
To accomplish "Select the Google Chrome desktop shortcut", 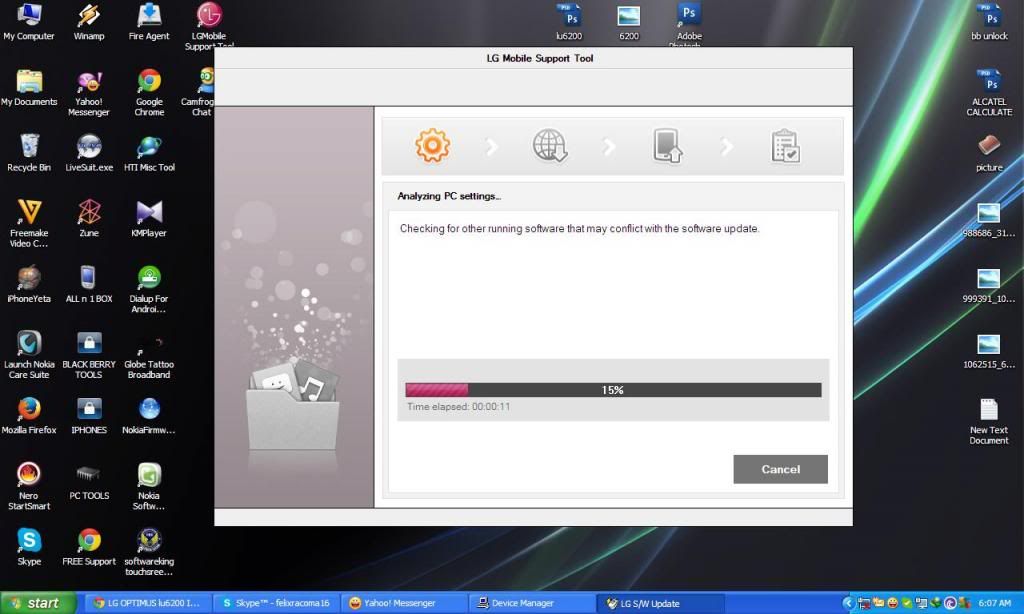I will pyautogui.click(x=149, y=93).
